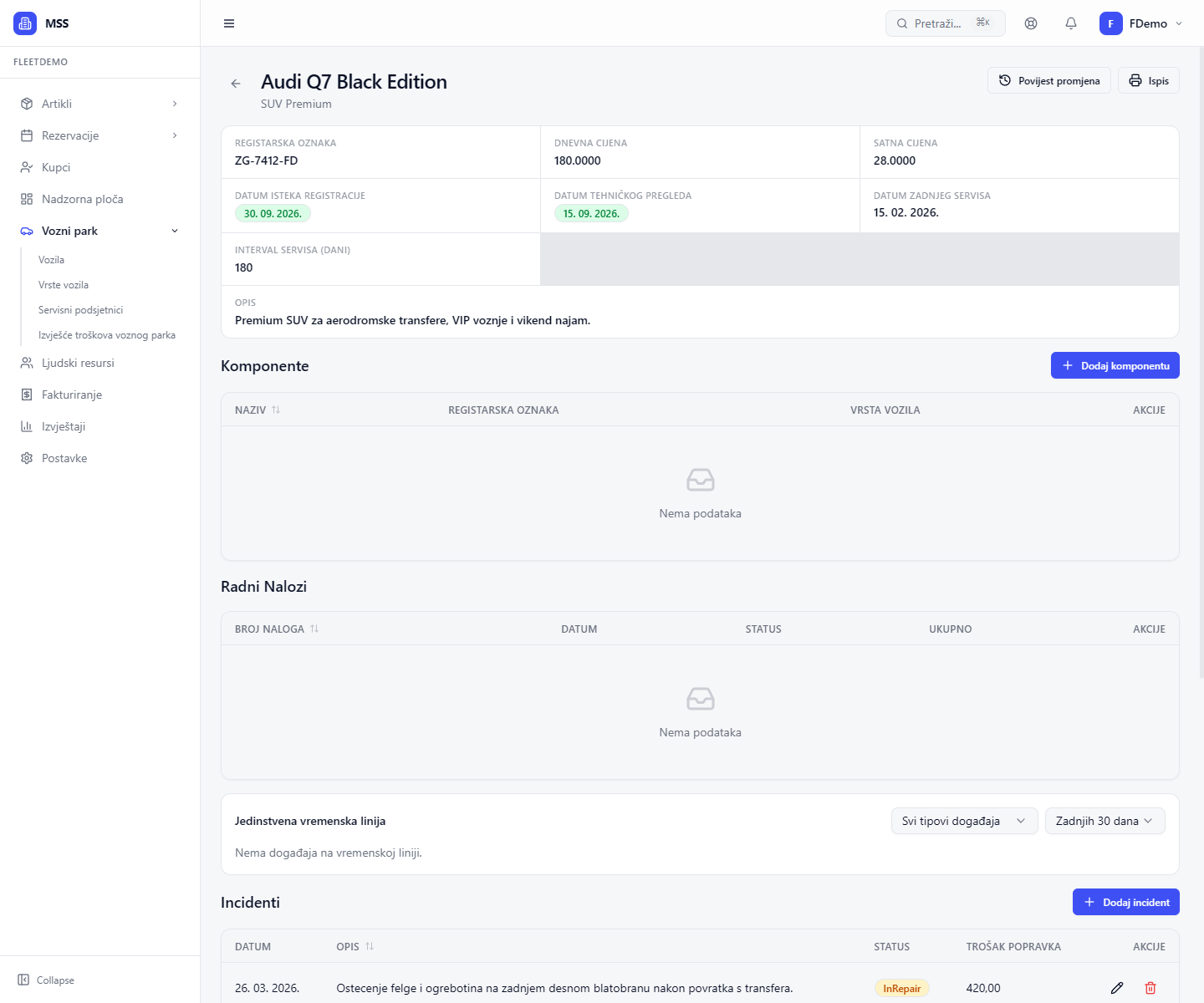This screenshot has width=1204, height=1003.
Task: Select Fakturiranje from the sidebar
Action: 72,395
